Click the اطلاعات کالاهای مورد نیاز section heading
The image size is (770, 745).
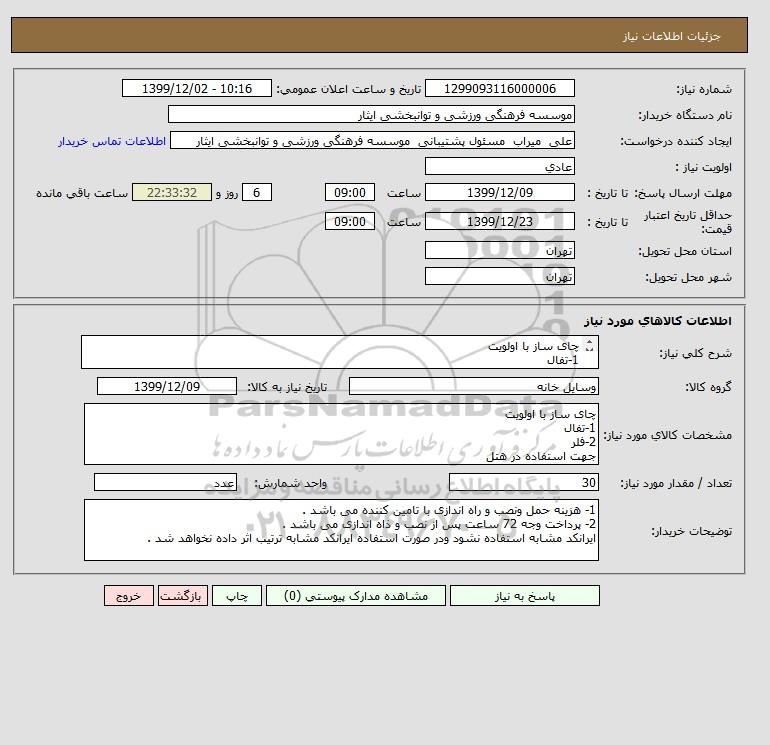(x=658, y=321)
